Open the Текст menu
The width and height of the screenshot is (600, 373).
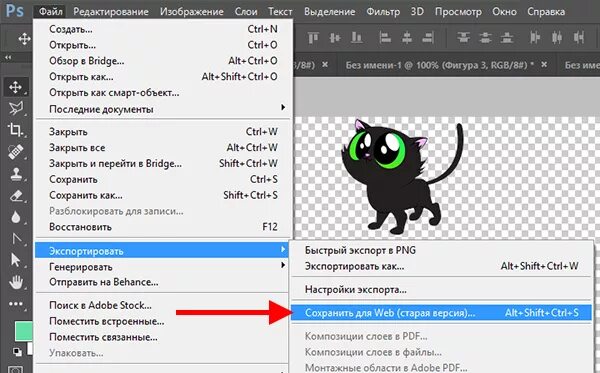click(280, 11)
